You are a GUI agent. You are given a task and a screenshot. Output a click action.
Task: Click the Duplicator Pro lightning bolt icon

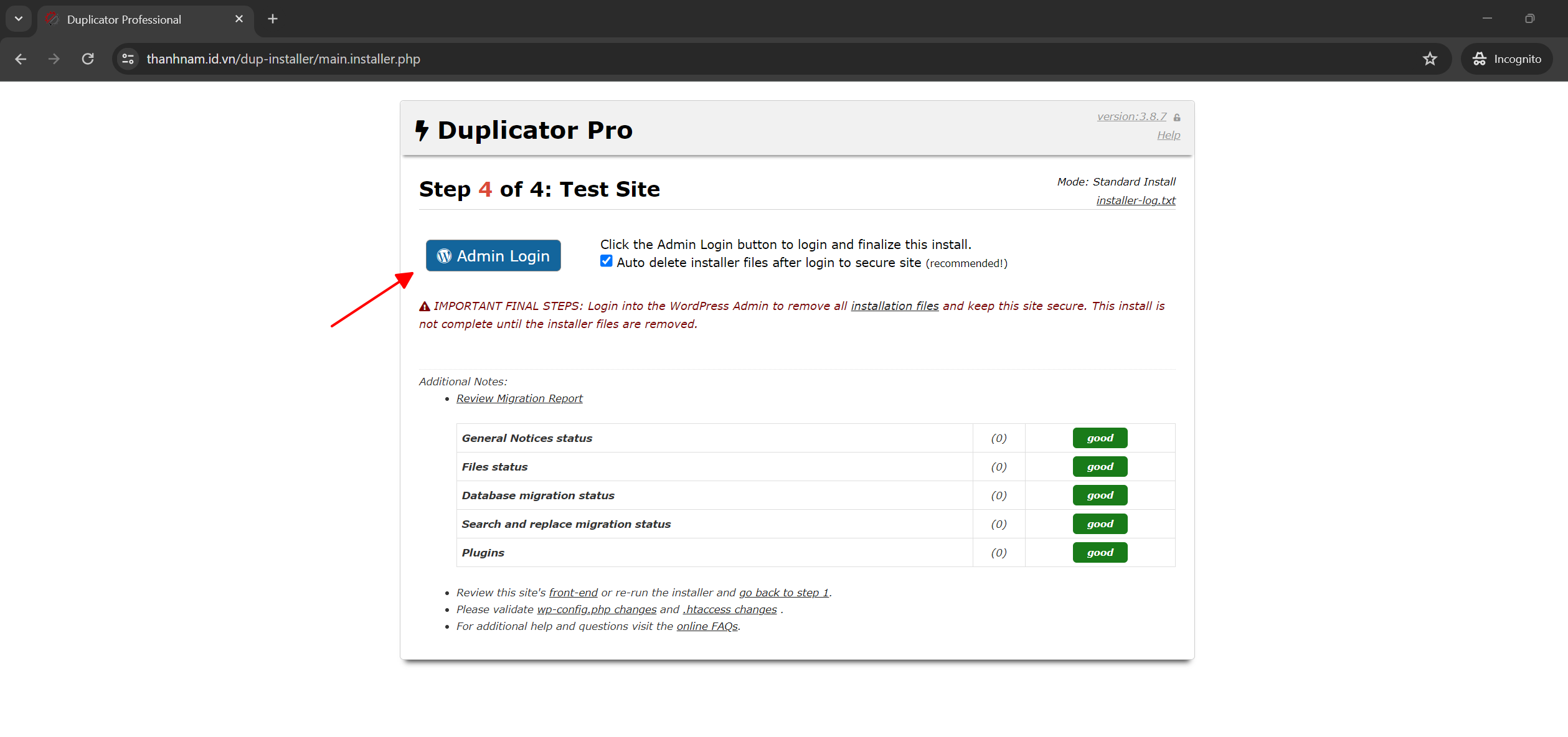(422, 130)
